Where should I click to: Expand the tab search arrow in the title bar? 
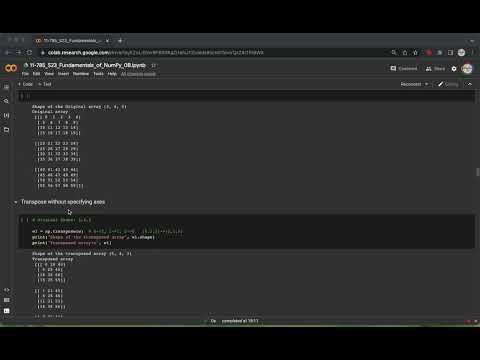[x=472, y=41]
